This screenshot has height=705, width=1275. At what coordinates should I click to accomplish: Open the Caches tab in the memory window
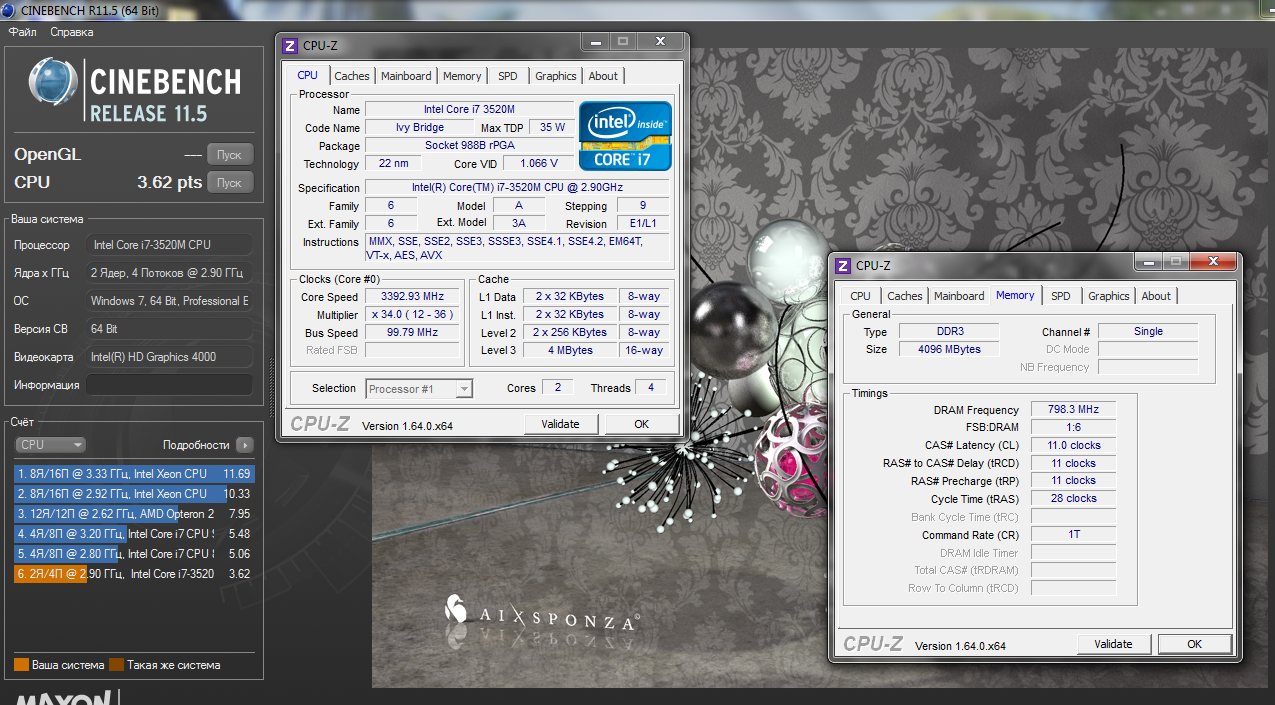(904, 296)
